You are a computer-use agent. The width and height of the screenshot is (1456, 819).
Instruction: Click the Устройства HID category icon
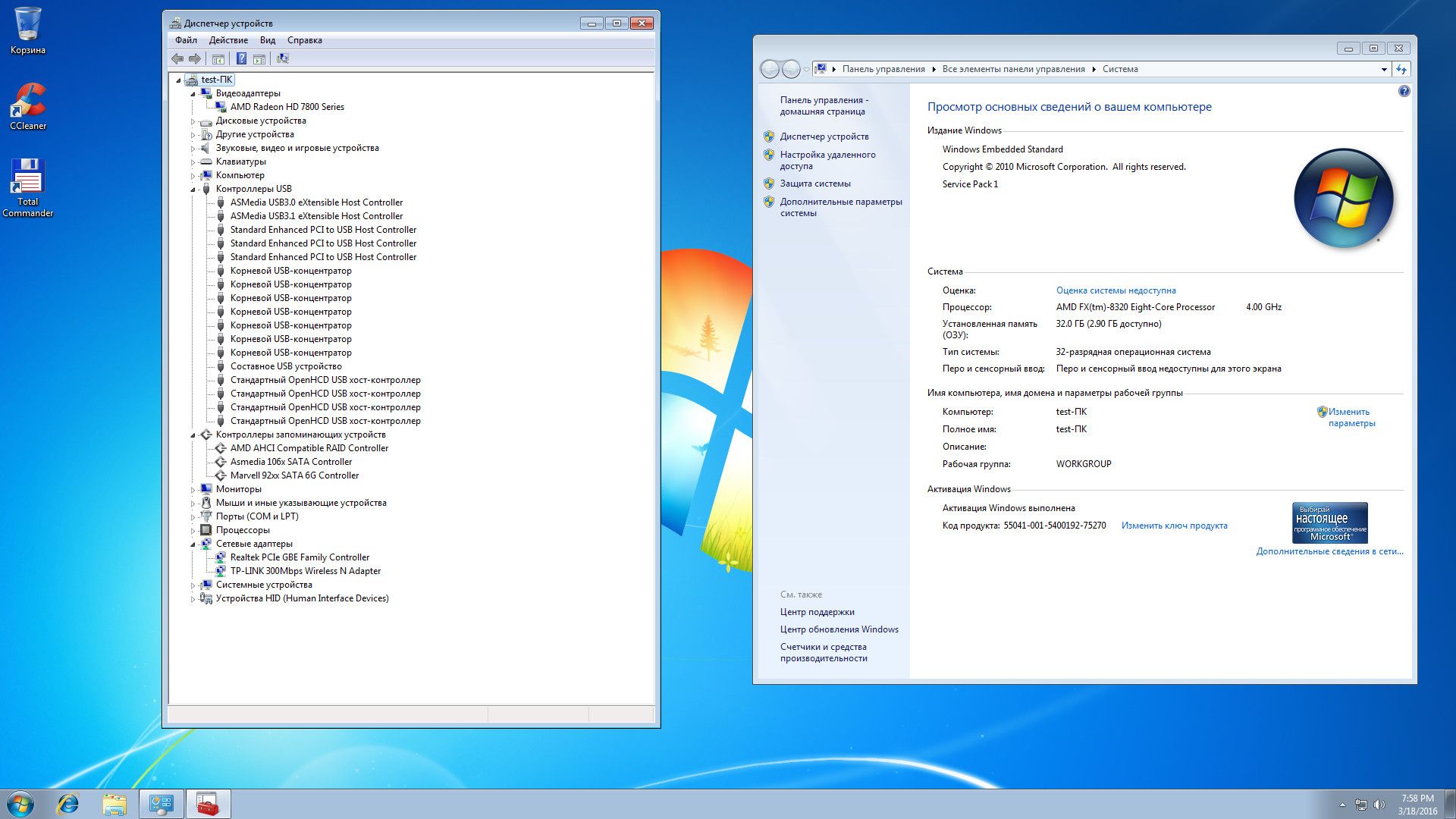pyautogui.click(x=206, y=598)
